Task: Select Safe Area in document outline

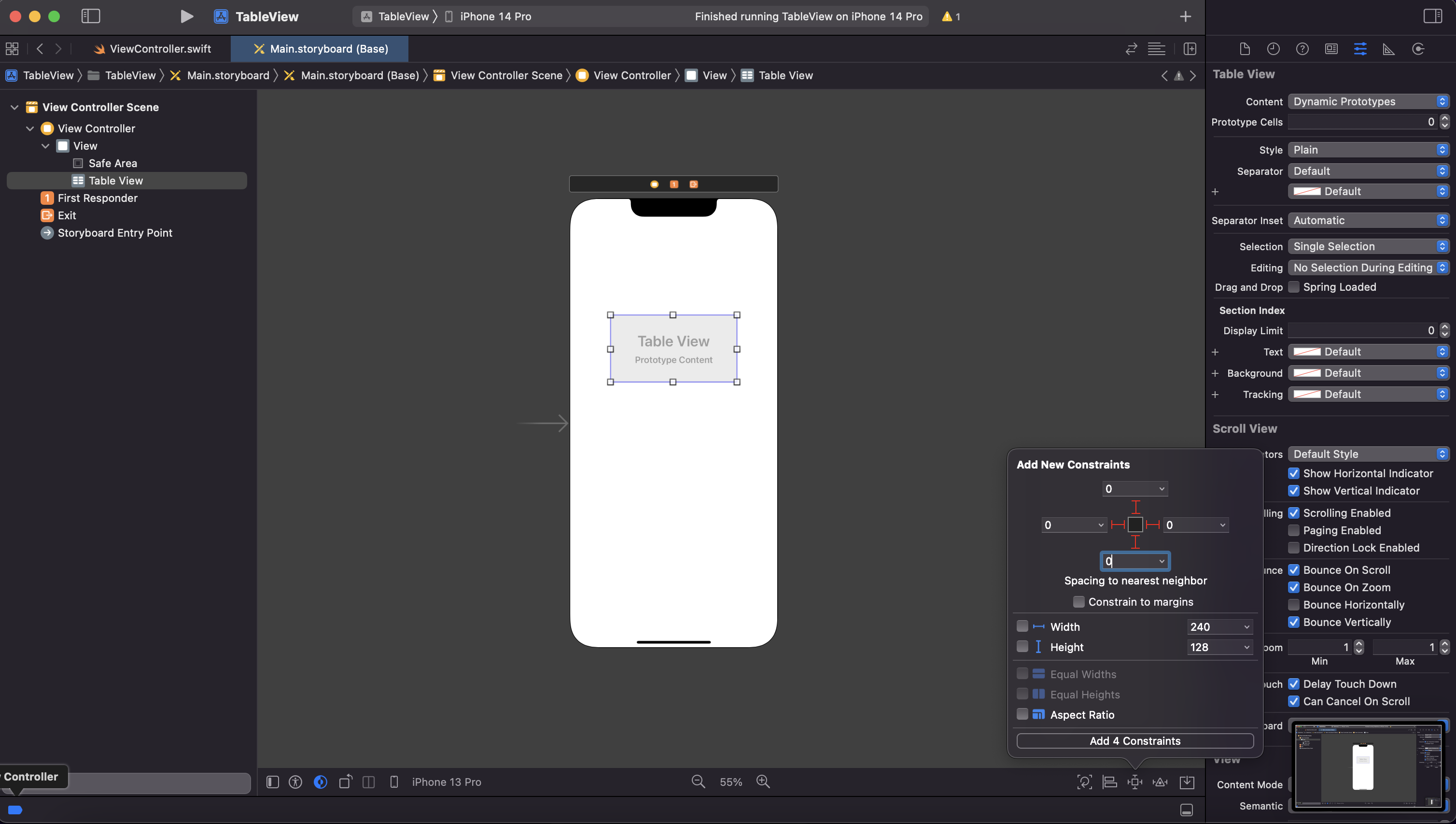Action: point(112,163)
